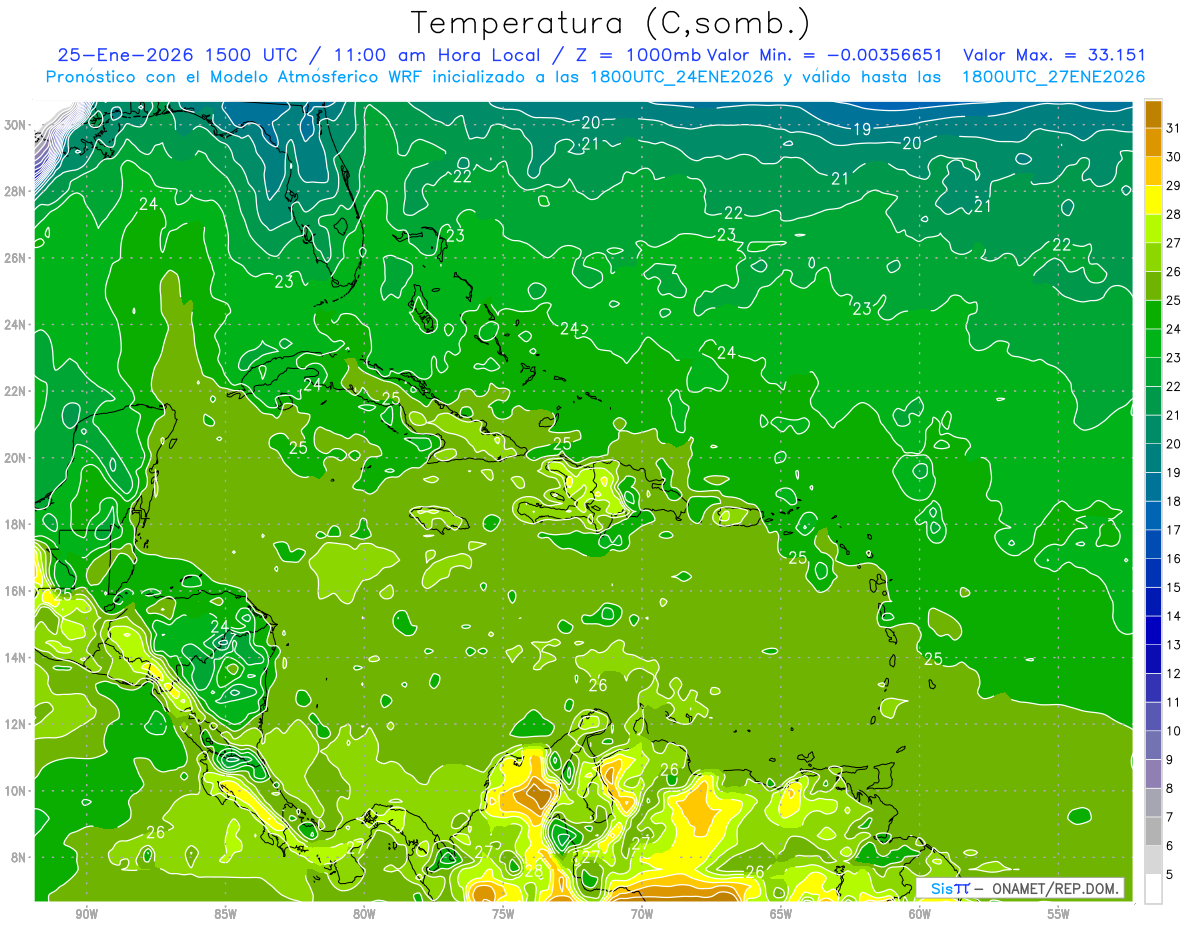Click "Valor Min. = -0.00356651" text

[824, 55]
